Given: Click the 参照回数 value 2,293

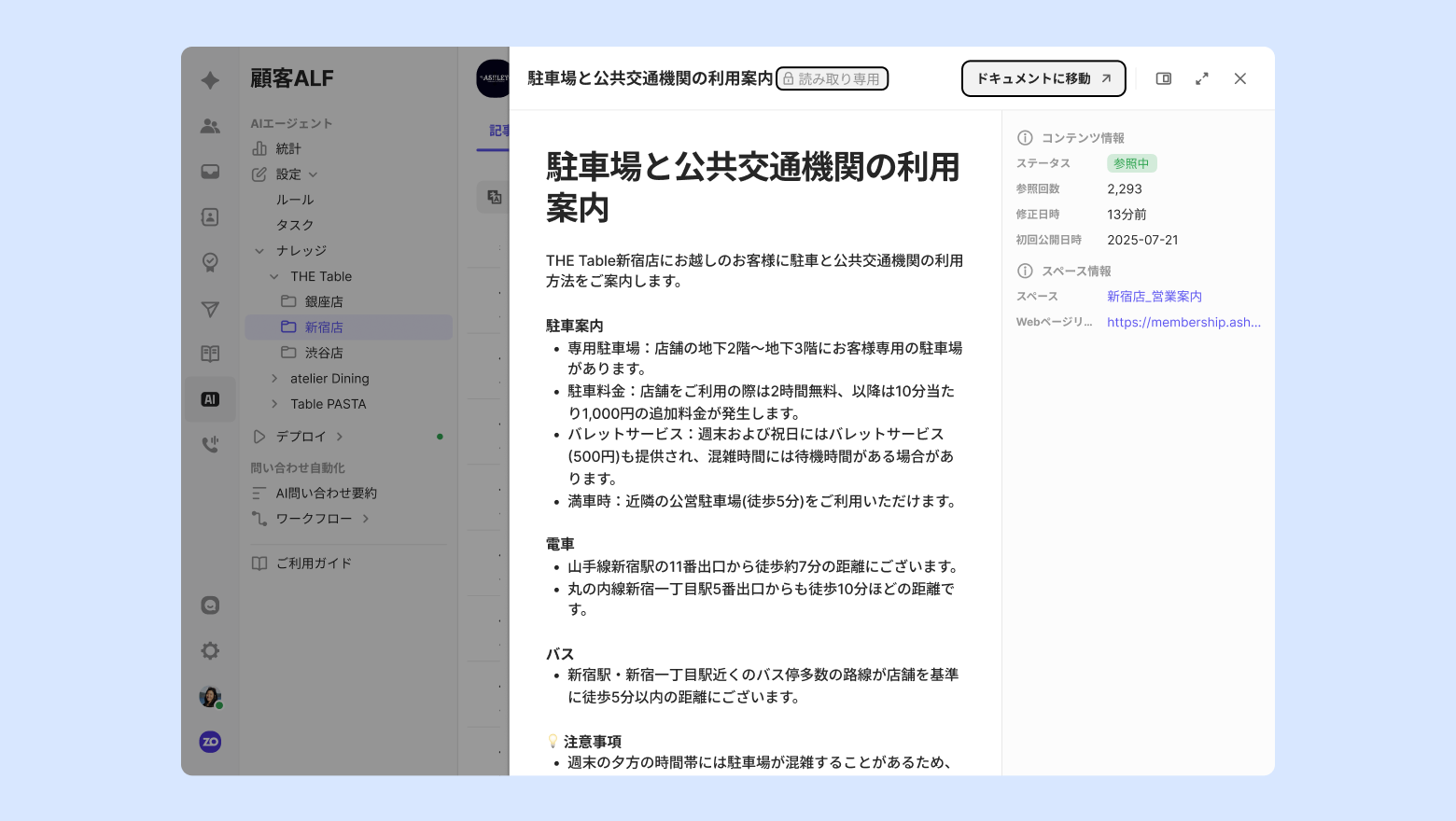Looking at the screenshot, I should click(1125, 188).
